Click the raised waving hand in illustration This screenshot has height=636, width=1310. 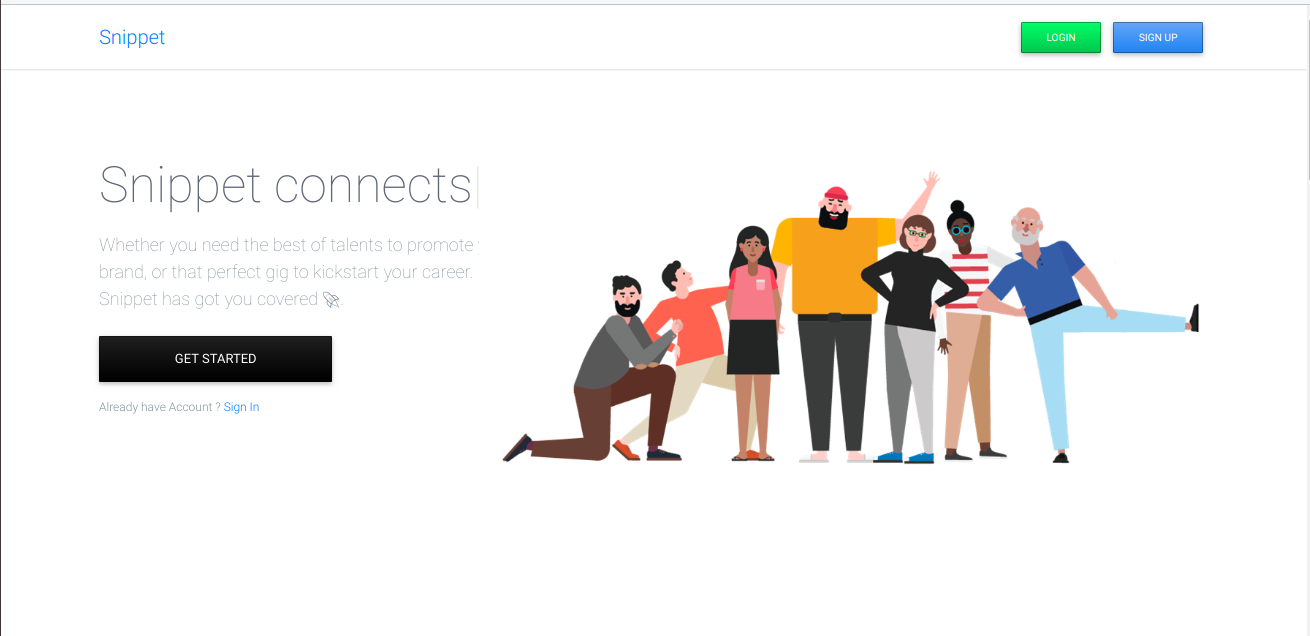[931, 183]
